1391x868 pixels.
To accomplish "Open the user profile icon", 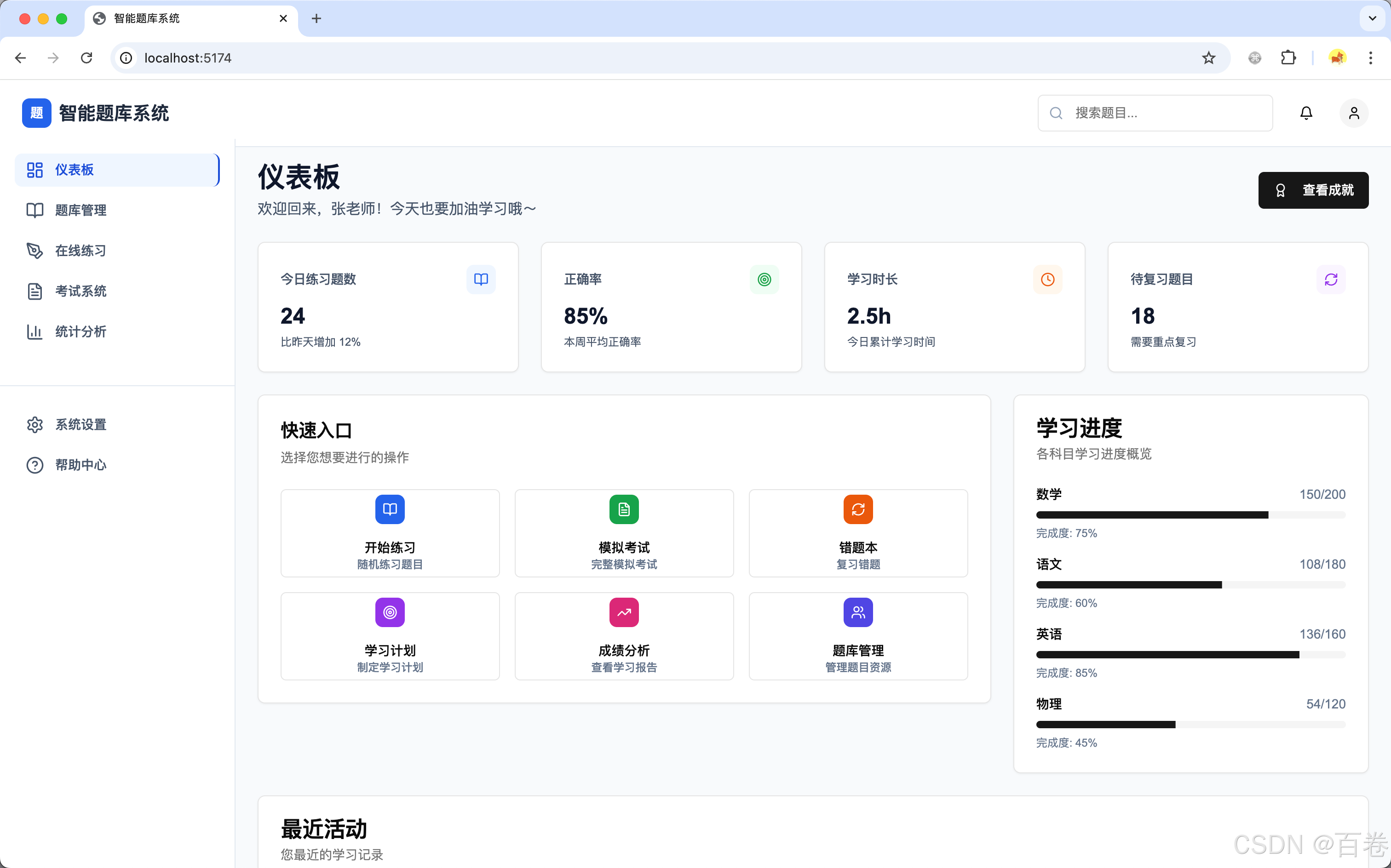I will click(x=1353, y=113).
